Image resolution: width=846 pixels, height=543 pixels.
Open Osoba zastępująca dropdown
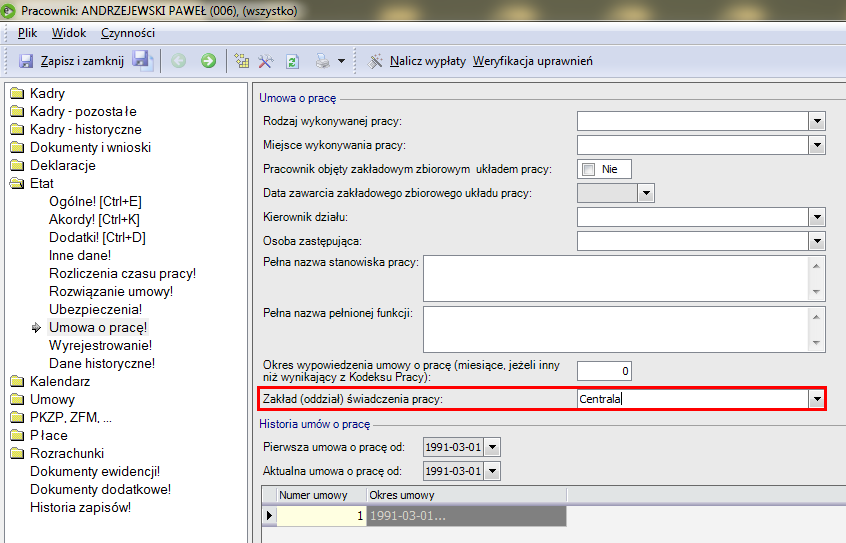click(x=817, y=241)
